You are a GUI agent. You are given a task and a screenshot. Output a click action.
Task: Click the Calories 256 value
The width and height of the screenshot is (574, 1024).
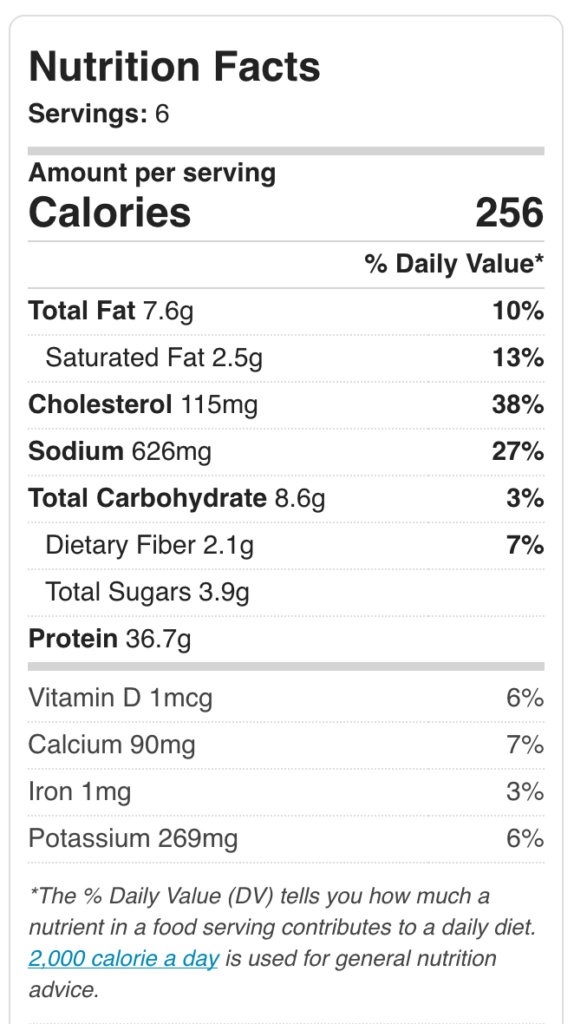tap(509, 213)
